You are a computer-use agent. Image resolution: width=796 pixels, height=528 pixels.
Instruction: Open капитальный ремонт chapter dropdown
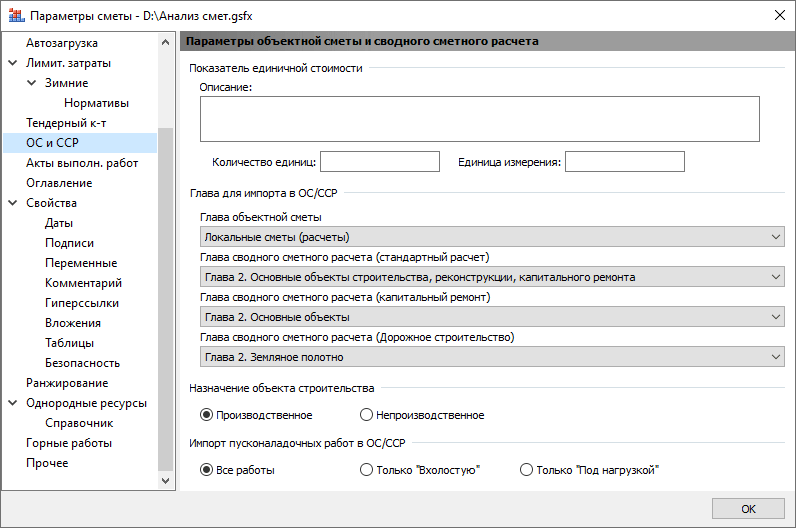click(x=492, y=317)
